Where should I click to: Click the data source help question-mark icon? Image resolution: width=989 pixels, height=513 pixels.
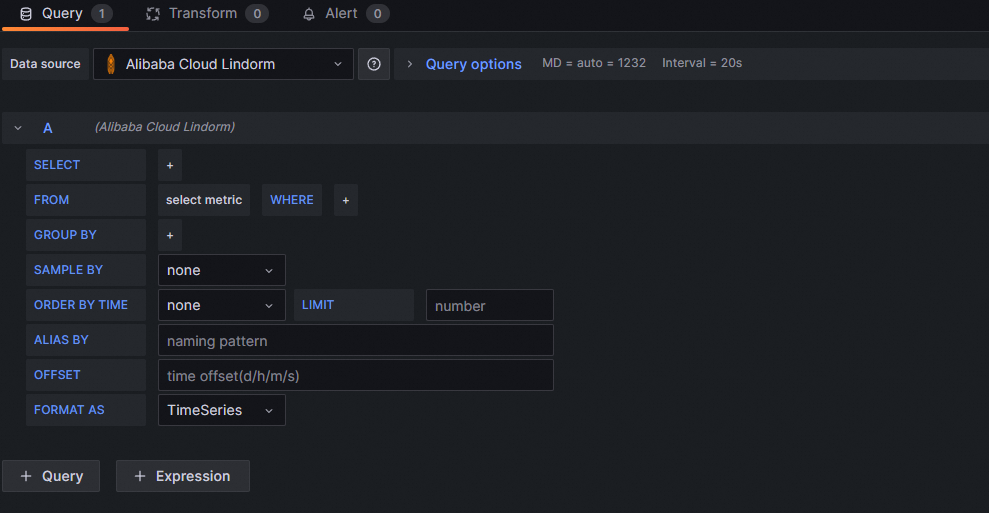(374, 64)
